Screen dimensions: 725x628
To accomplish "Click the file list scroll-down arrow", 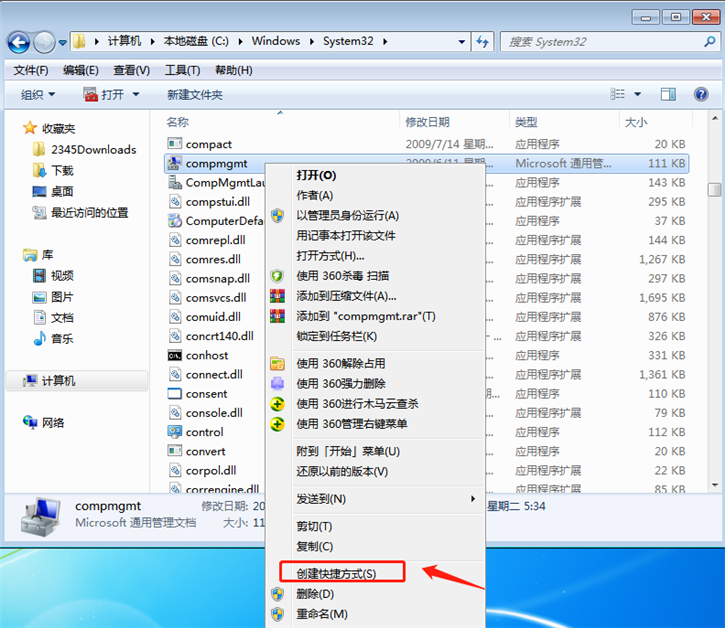I will (715, 485).
